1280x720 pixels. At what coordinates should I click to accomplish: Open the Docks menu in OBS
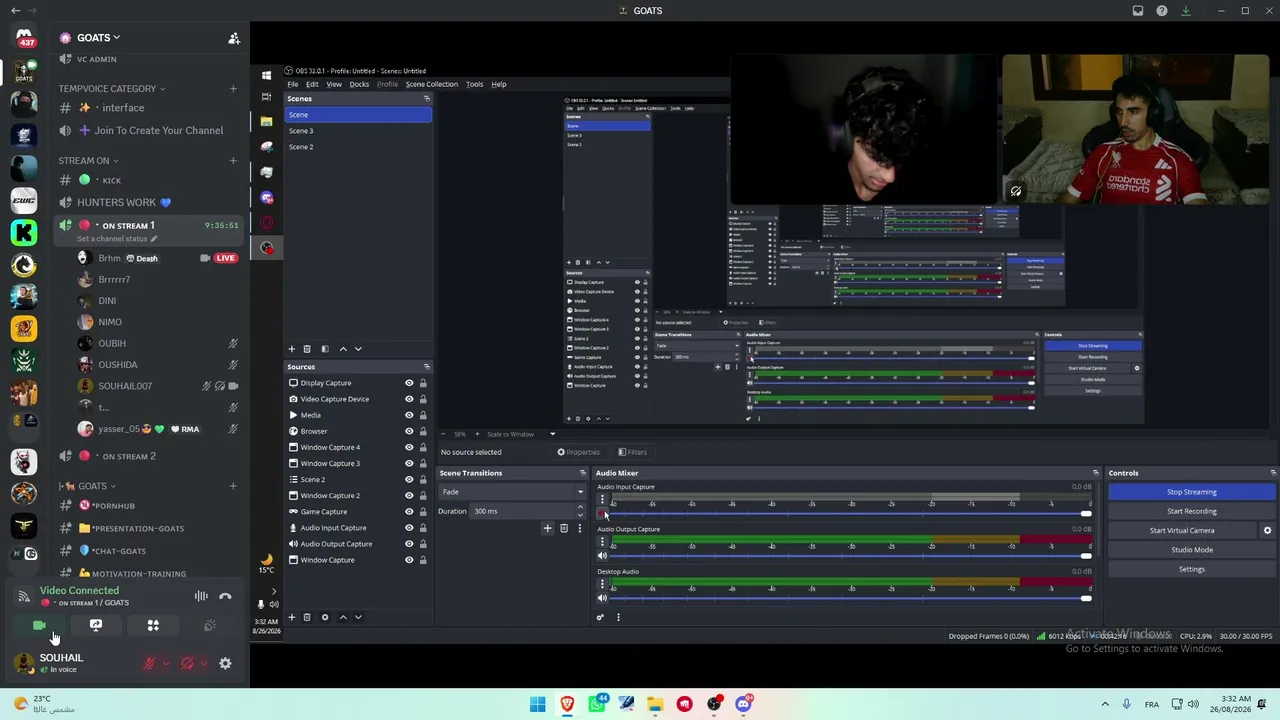click(359, 84)
